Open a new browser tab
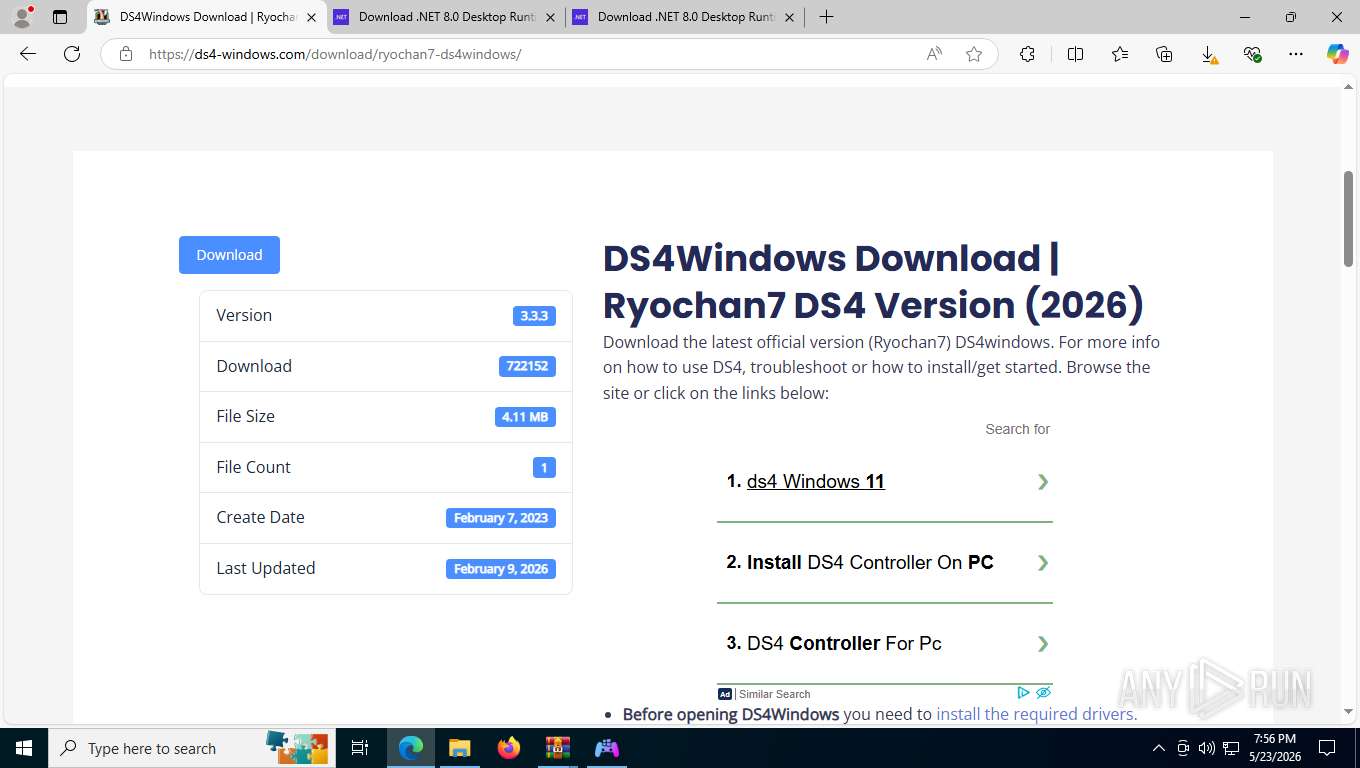 [826, 17]
